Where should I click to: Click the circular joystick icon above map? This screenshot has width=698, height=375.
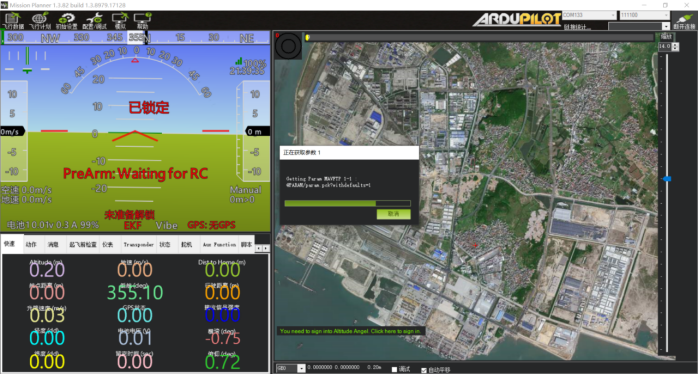288,46
